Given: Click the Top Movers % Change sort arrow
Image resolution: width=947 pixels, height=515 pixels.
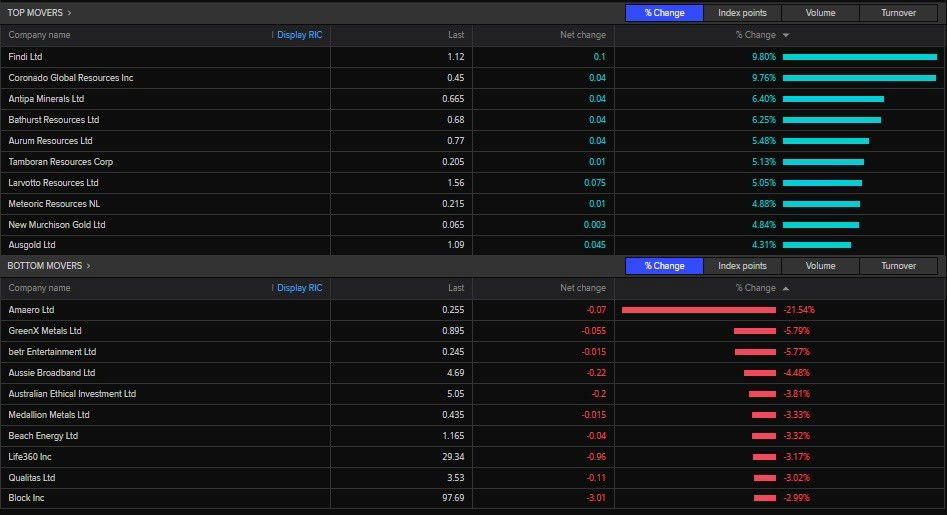Looking at the screenshot, I should click(x=786, y=35).
